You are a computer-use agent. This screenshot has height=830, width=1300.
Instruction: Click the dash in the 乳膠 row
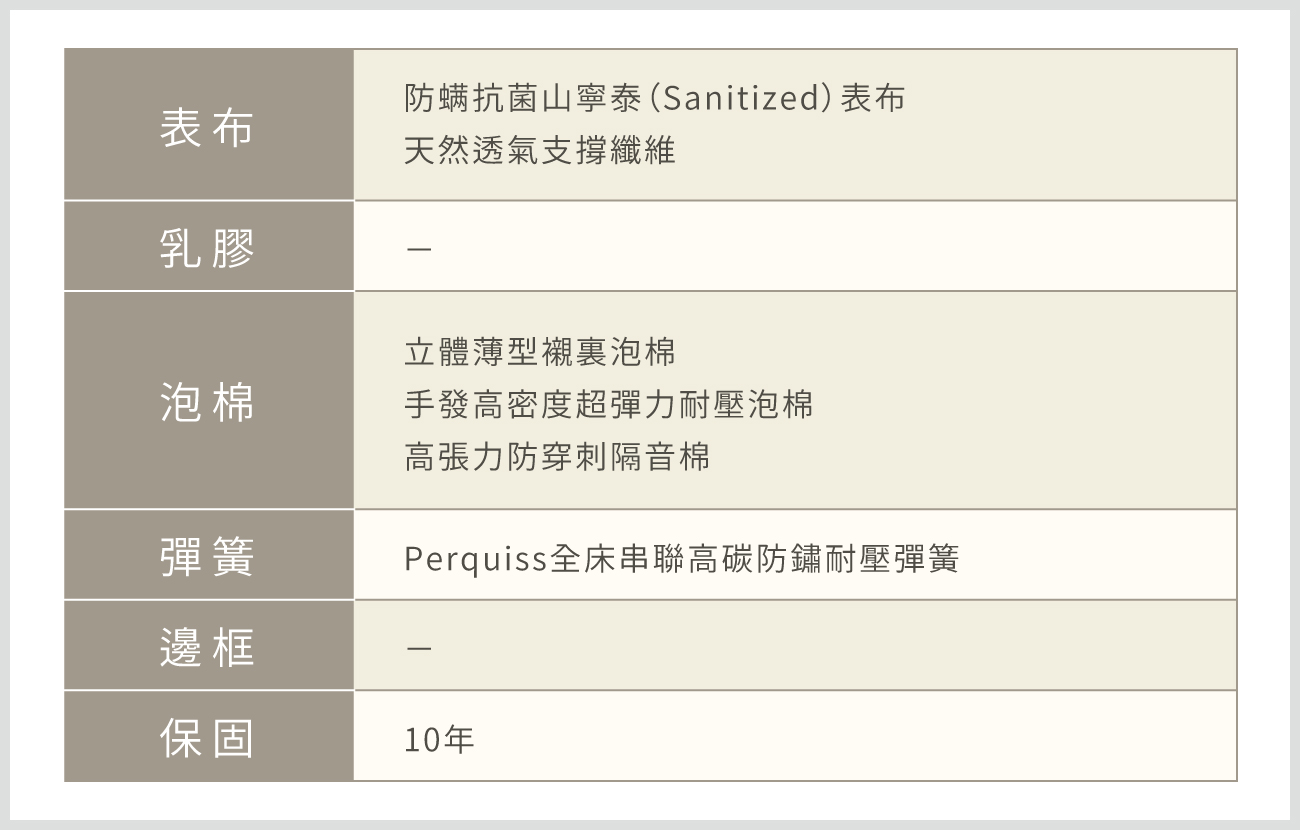[420, 247]
